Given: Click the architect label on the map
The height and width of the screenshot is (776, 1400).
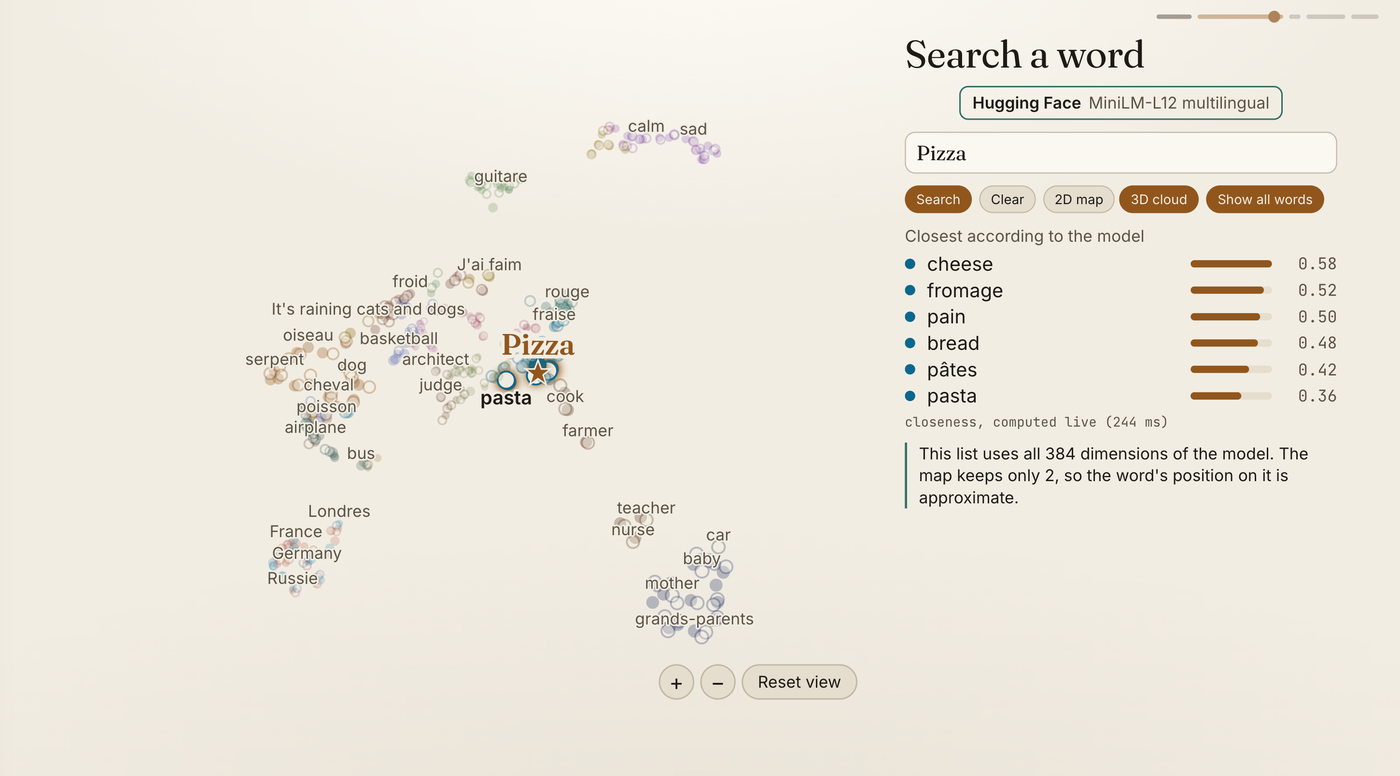Looking at the screenshot, I should point(436,360).
